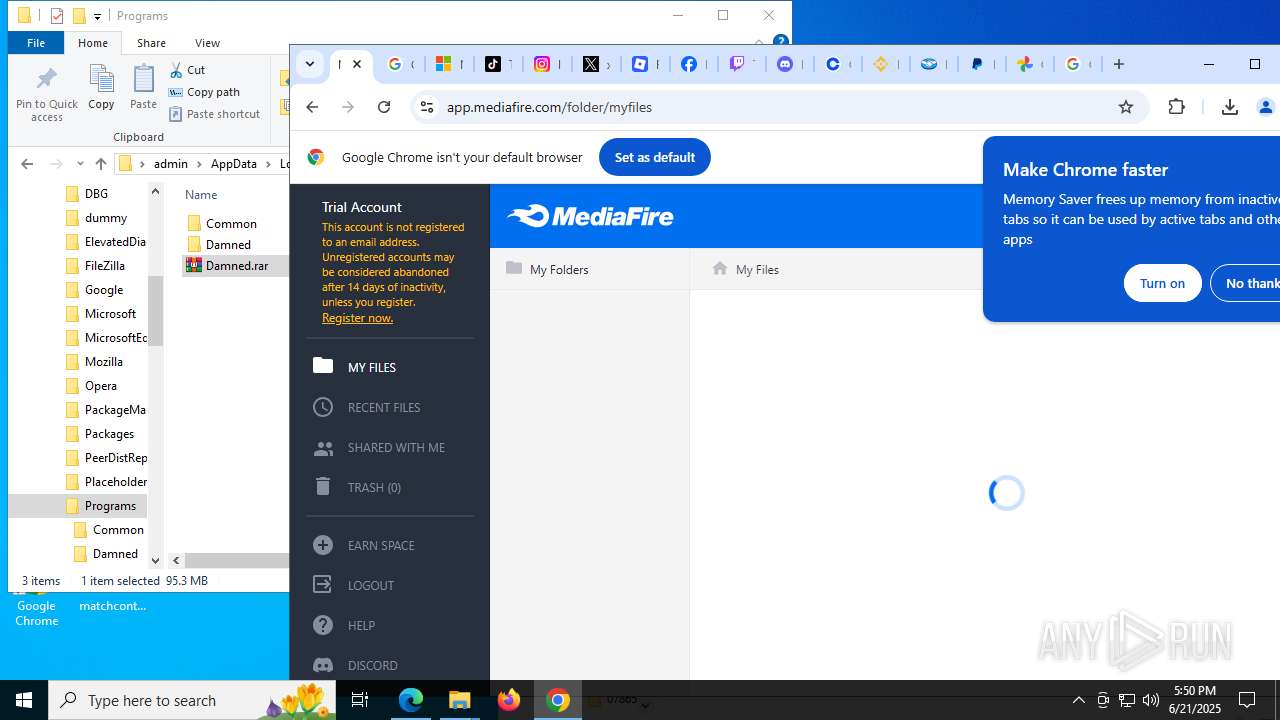Click tree pane scroll-down arrow
The height and width of the screenshot is (720, 1280).
pyautogui.click(x=155, y=561)
